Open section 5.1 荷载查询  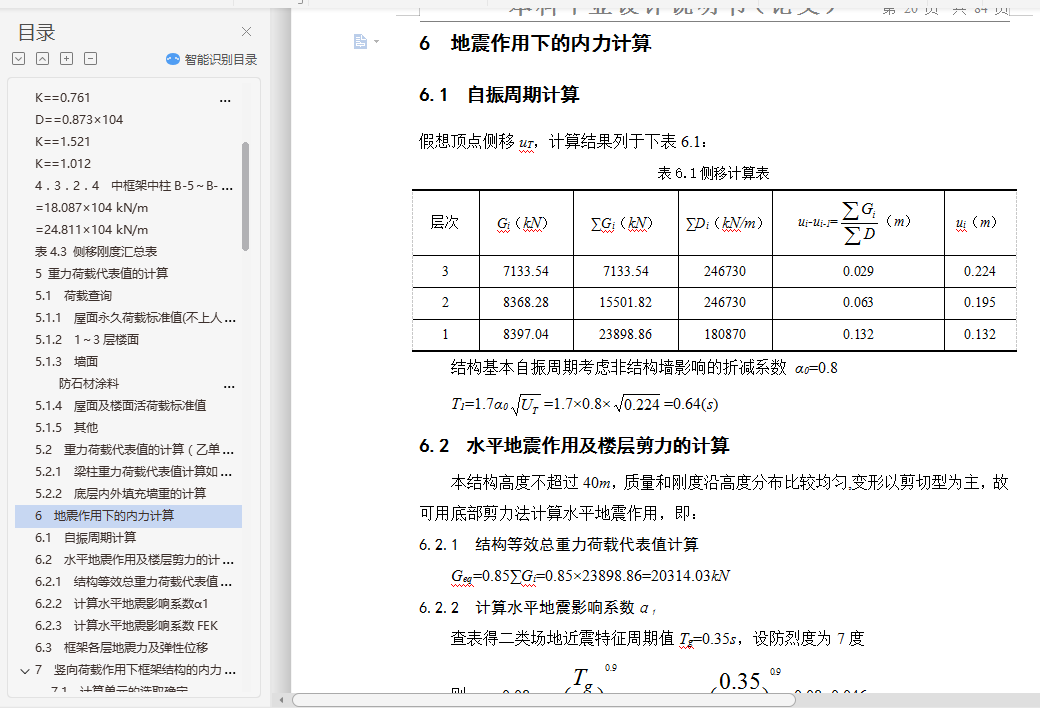point(73,295)
